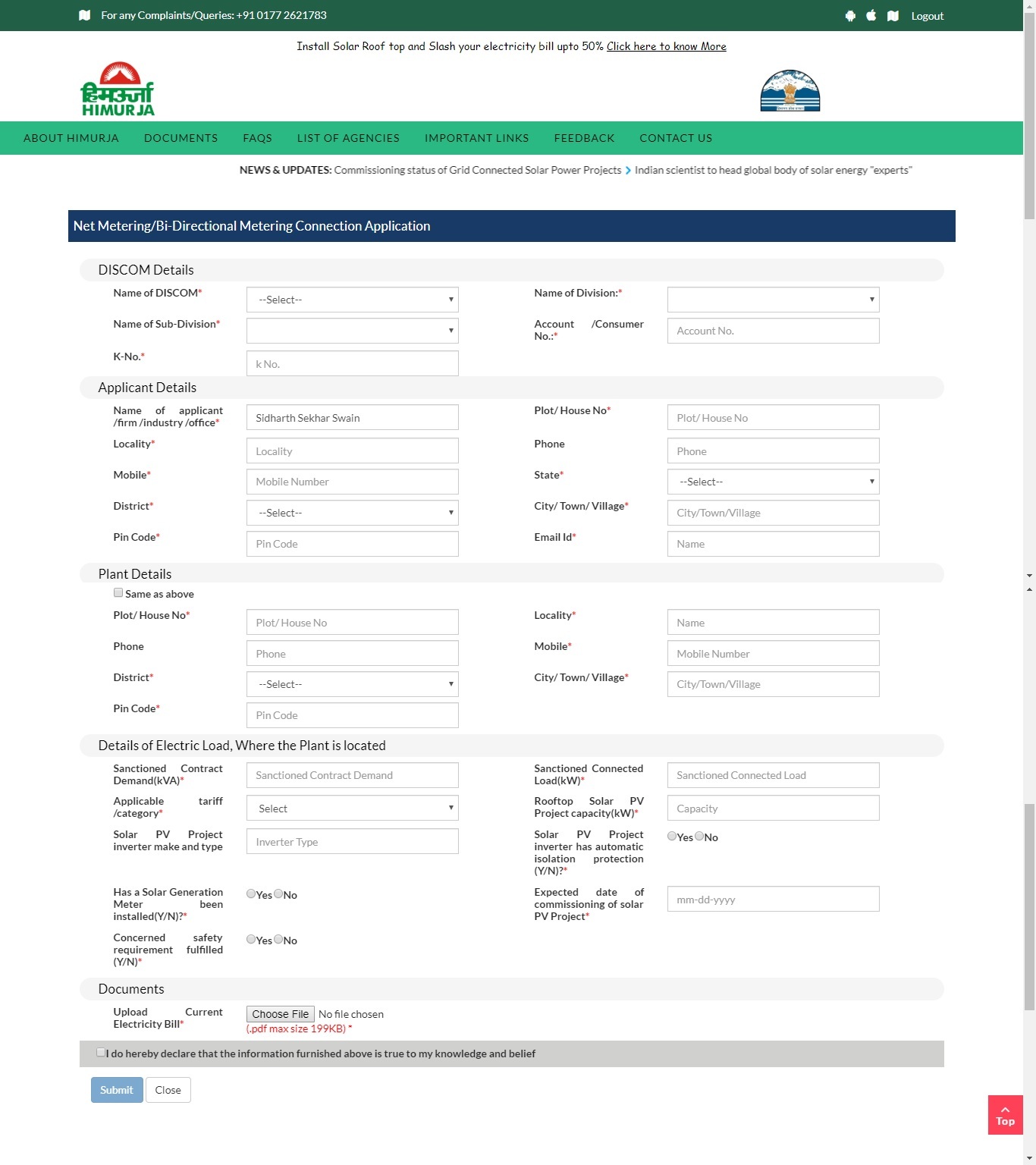Expand Name of DISCOM dropdown
Image resolution: width=1036 pixels, height=1165 pixels.
(x=353, y=300)
